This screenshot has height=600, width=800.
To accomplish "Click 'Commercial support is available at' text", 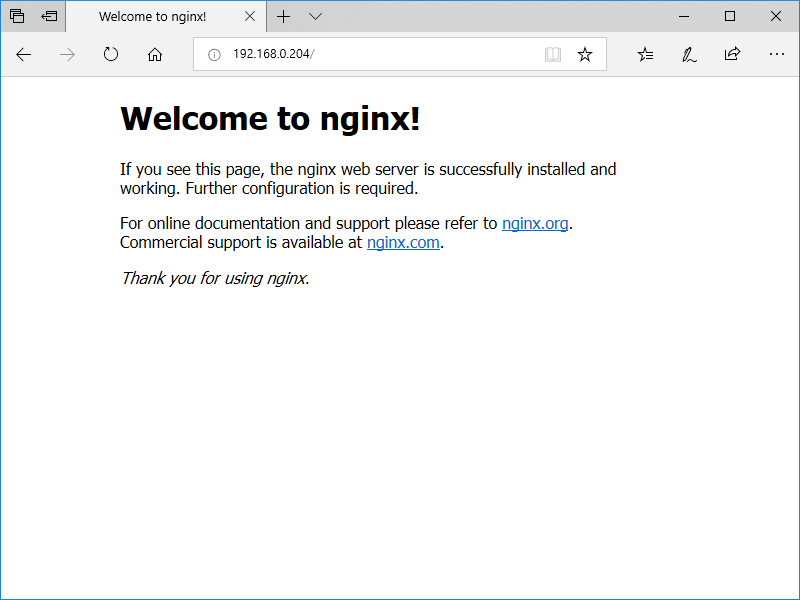I will tap(241, 242).
